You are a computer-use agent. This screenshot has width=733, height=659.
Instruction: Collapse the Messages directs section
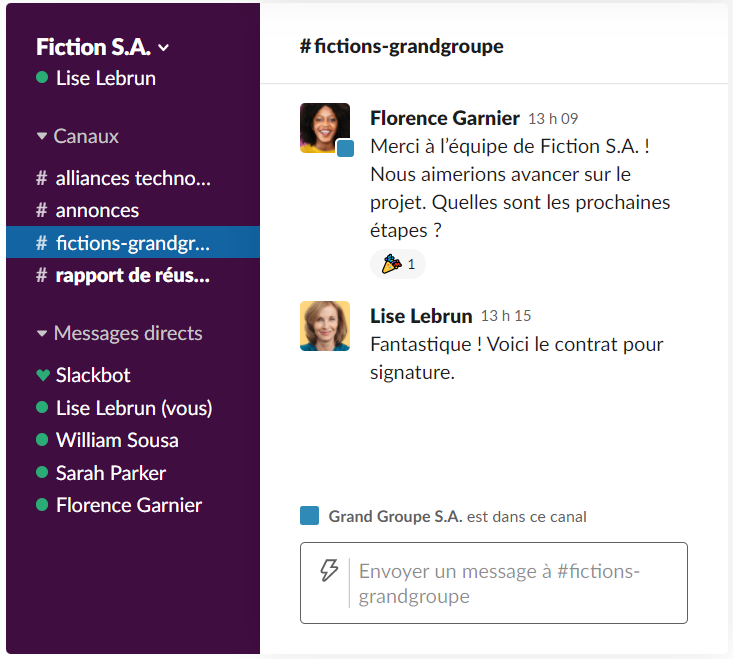42,333
